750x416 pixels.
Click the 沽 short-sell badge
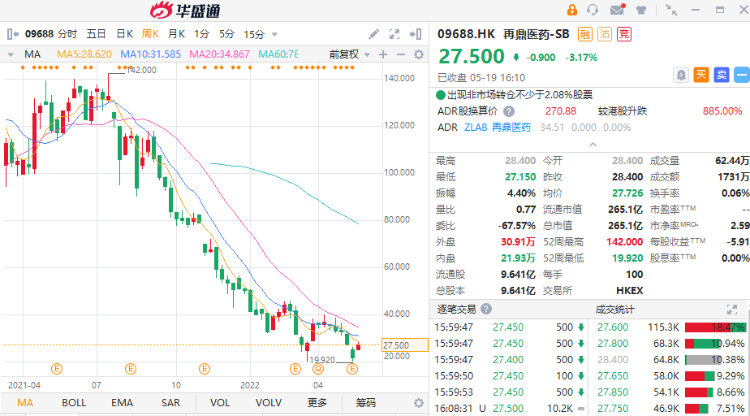(x=605, y=34)
